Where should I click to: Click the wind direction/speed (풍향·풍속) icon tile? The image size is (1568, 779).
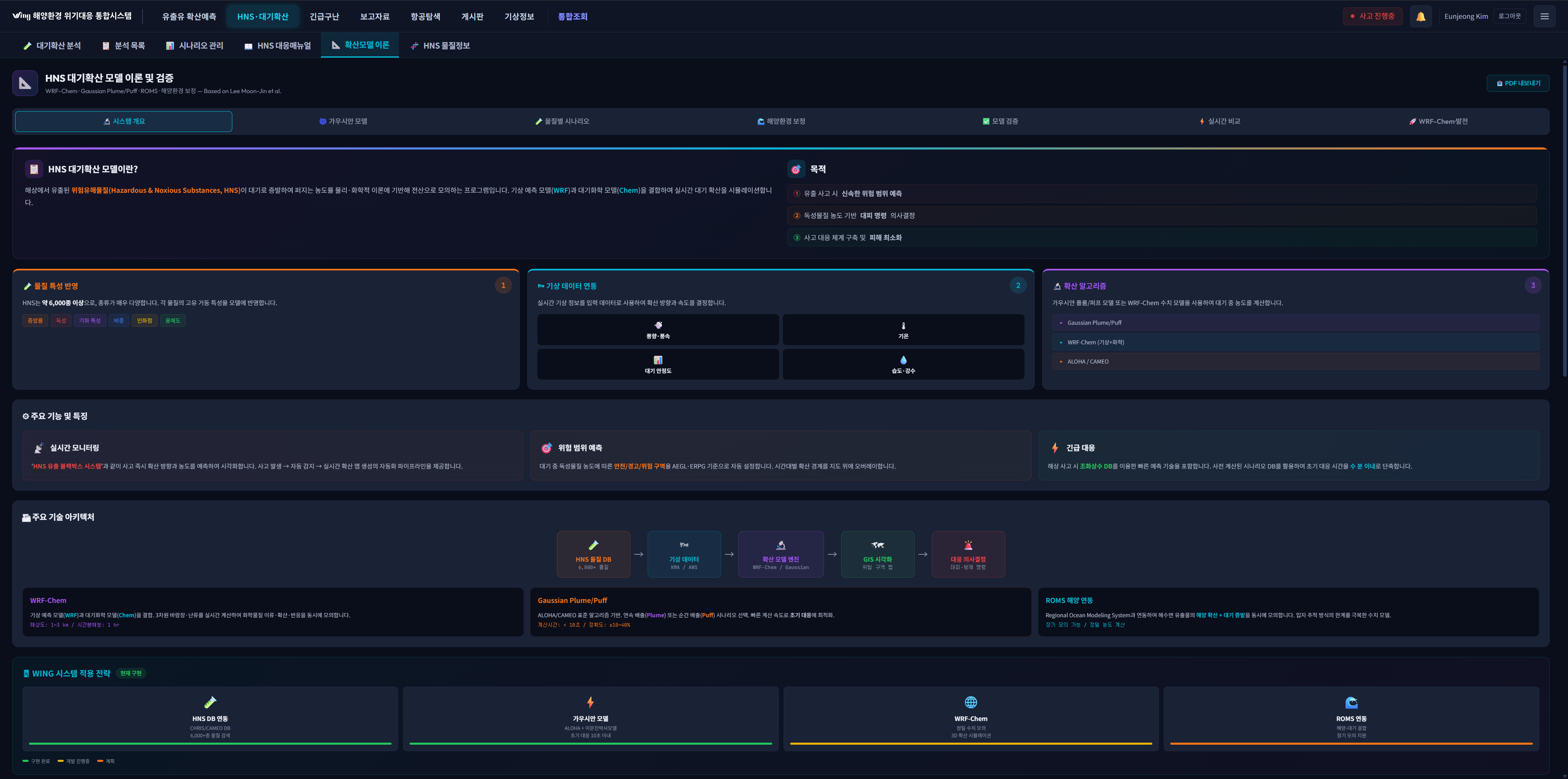click(657, 330)
